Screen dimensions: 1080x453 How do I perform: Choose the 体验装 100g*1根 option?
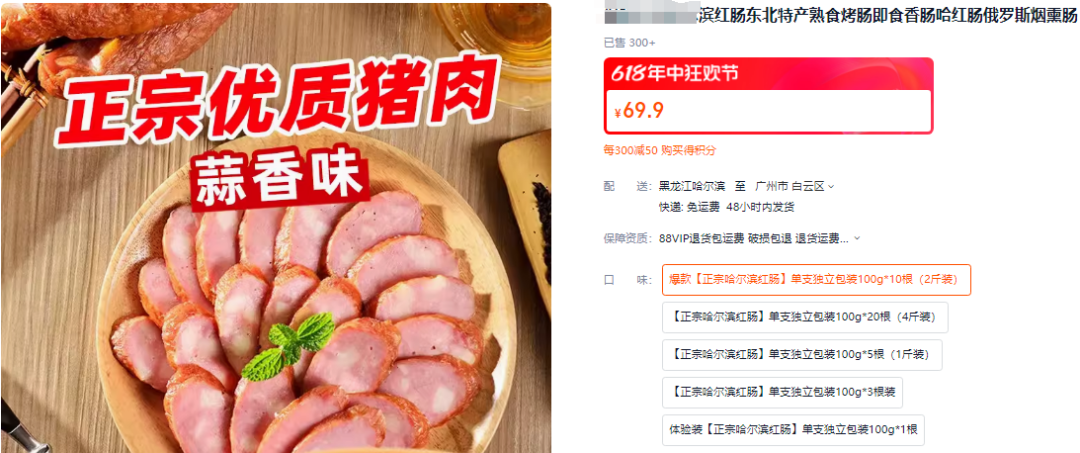pyautogui.click(x=793, y=430)
